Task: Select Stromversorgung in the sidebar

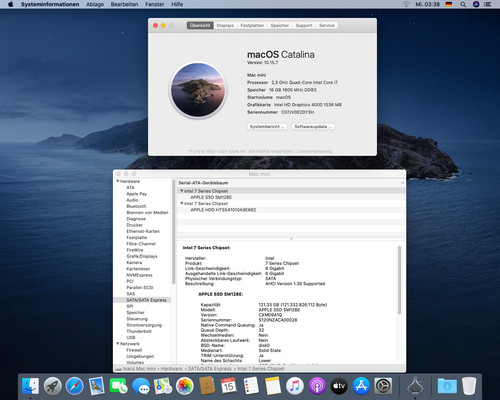Action: (144, 325)
